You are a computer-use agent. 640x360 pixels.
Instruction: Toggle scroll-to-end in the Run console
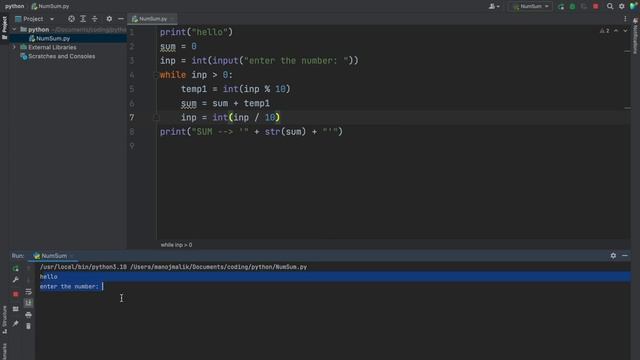pos(28,303)
